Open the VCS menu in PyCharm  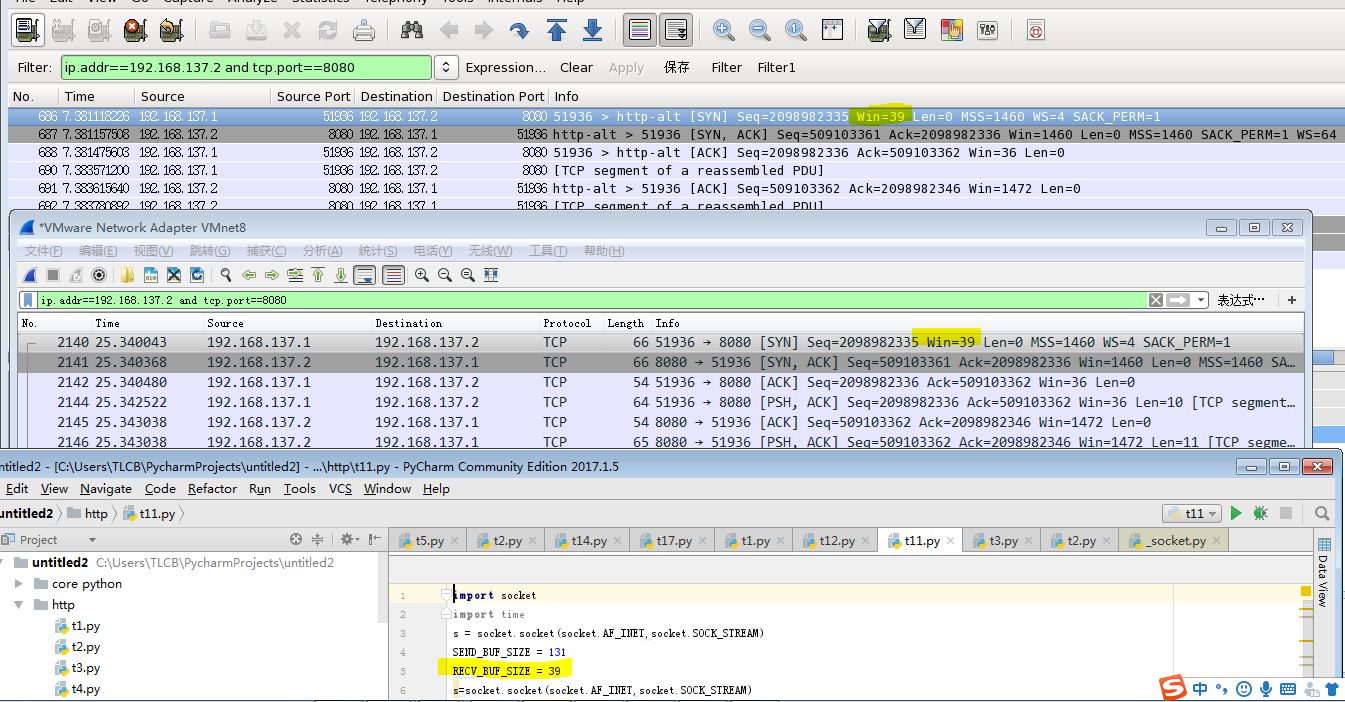click(x=340, y=489)
